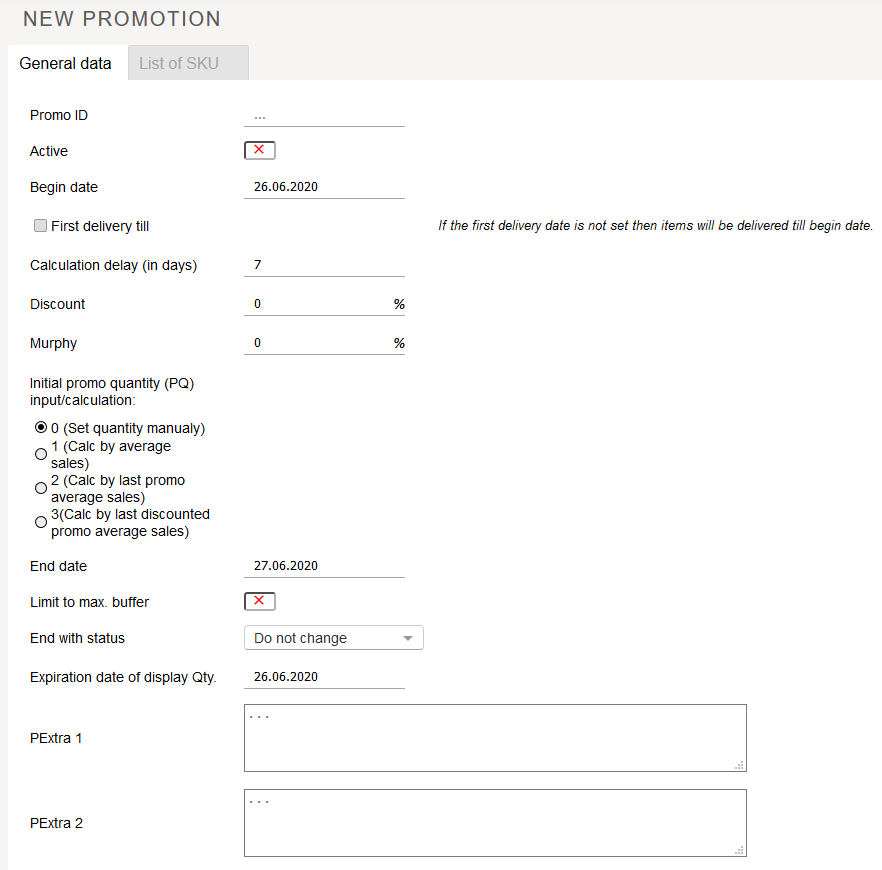Click the PExtra 1 resize handle
The image size is (882, 870).
point(740,765)
